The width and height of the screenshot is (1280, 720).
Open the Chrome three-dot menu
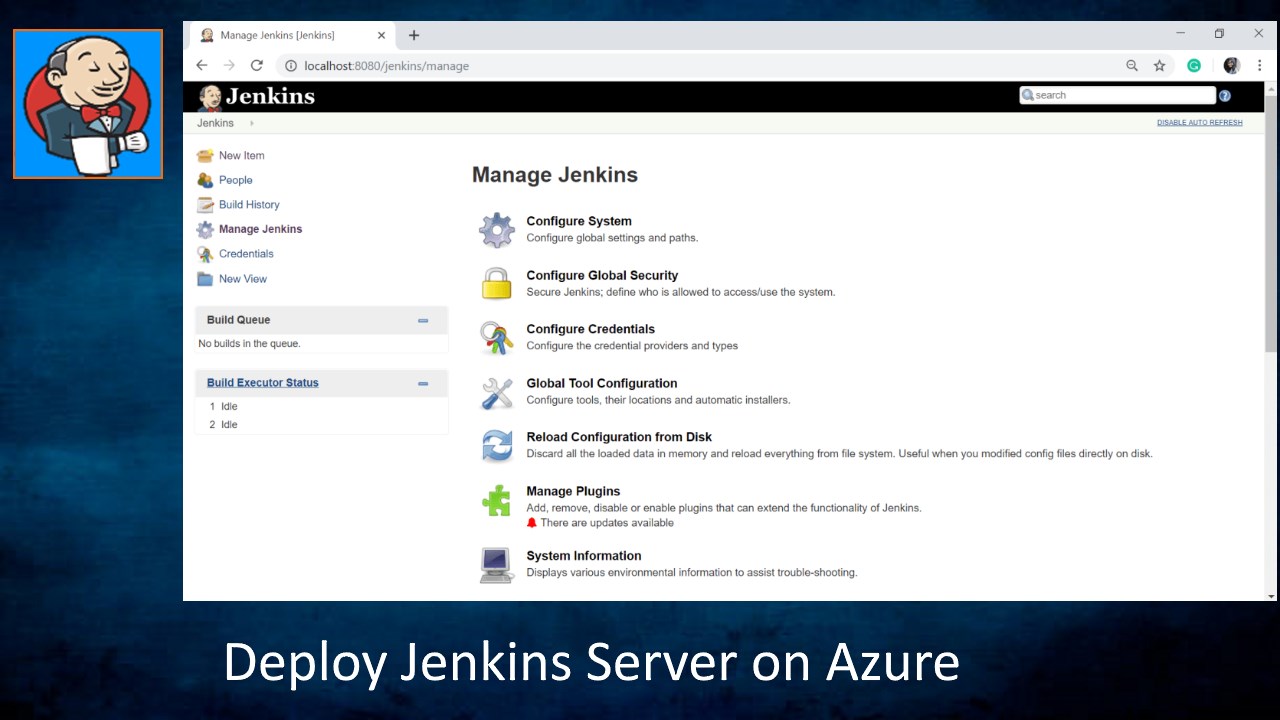(x=1260, y=66)
